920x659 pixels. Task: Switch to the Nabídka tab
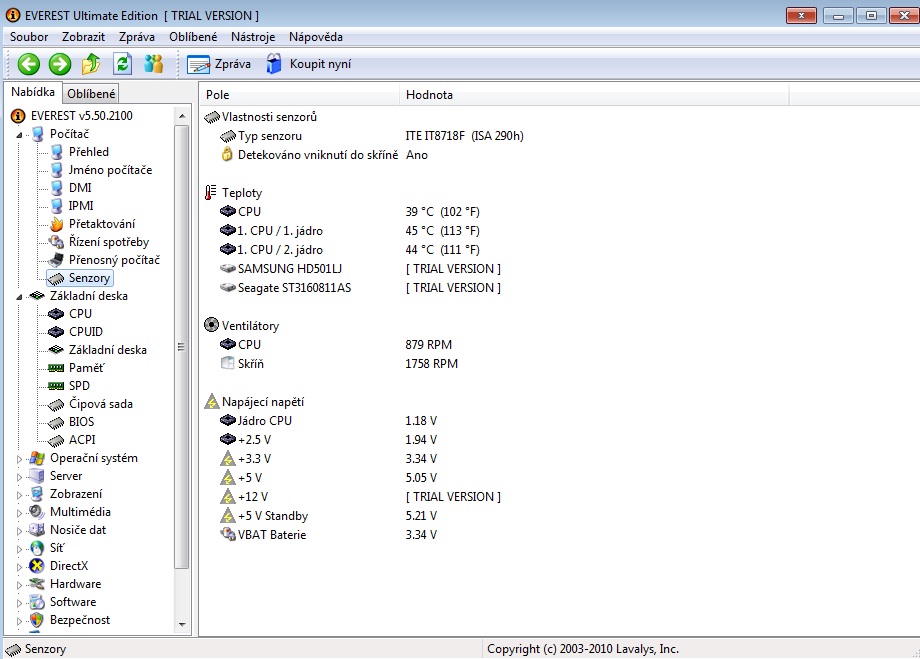point(33,92)
